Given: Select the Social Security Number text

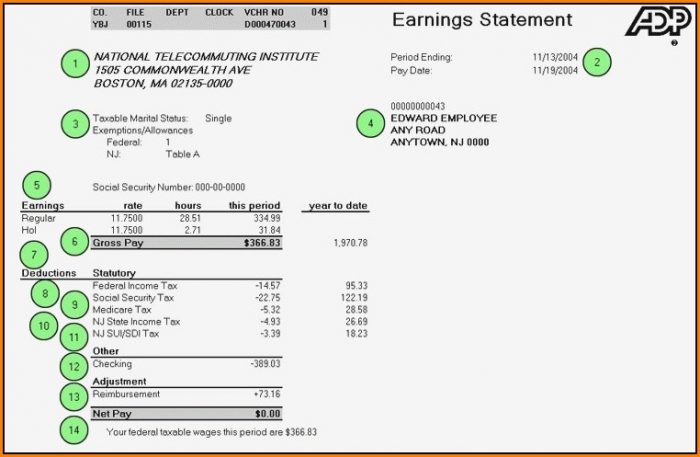Looking at the screenshot, I should coord(168,187).
